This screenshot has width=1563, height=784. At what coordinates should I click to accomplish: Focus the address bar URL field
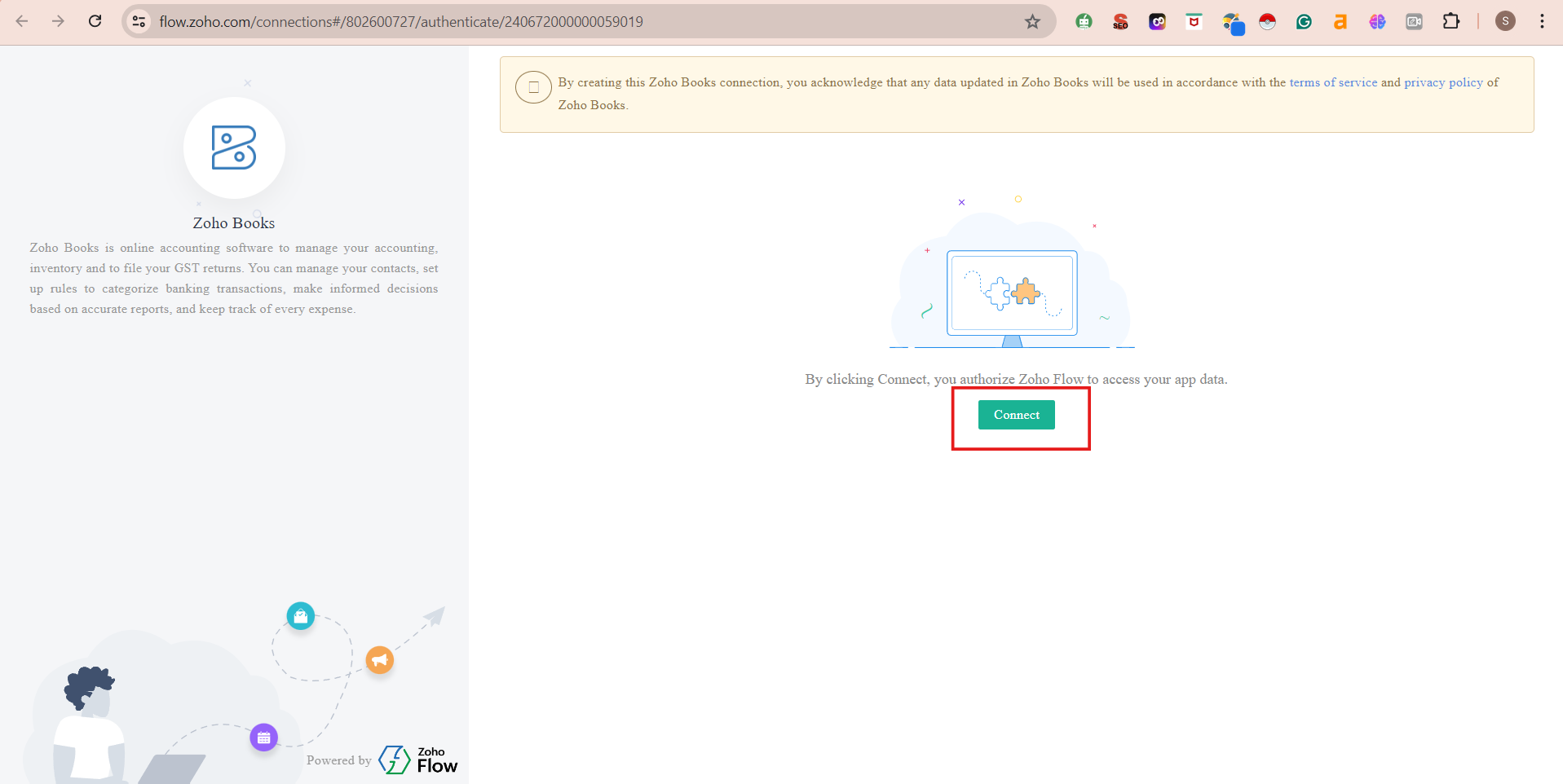[x=587, y=21]
